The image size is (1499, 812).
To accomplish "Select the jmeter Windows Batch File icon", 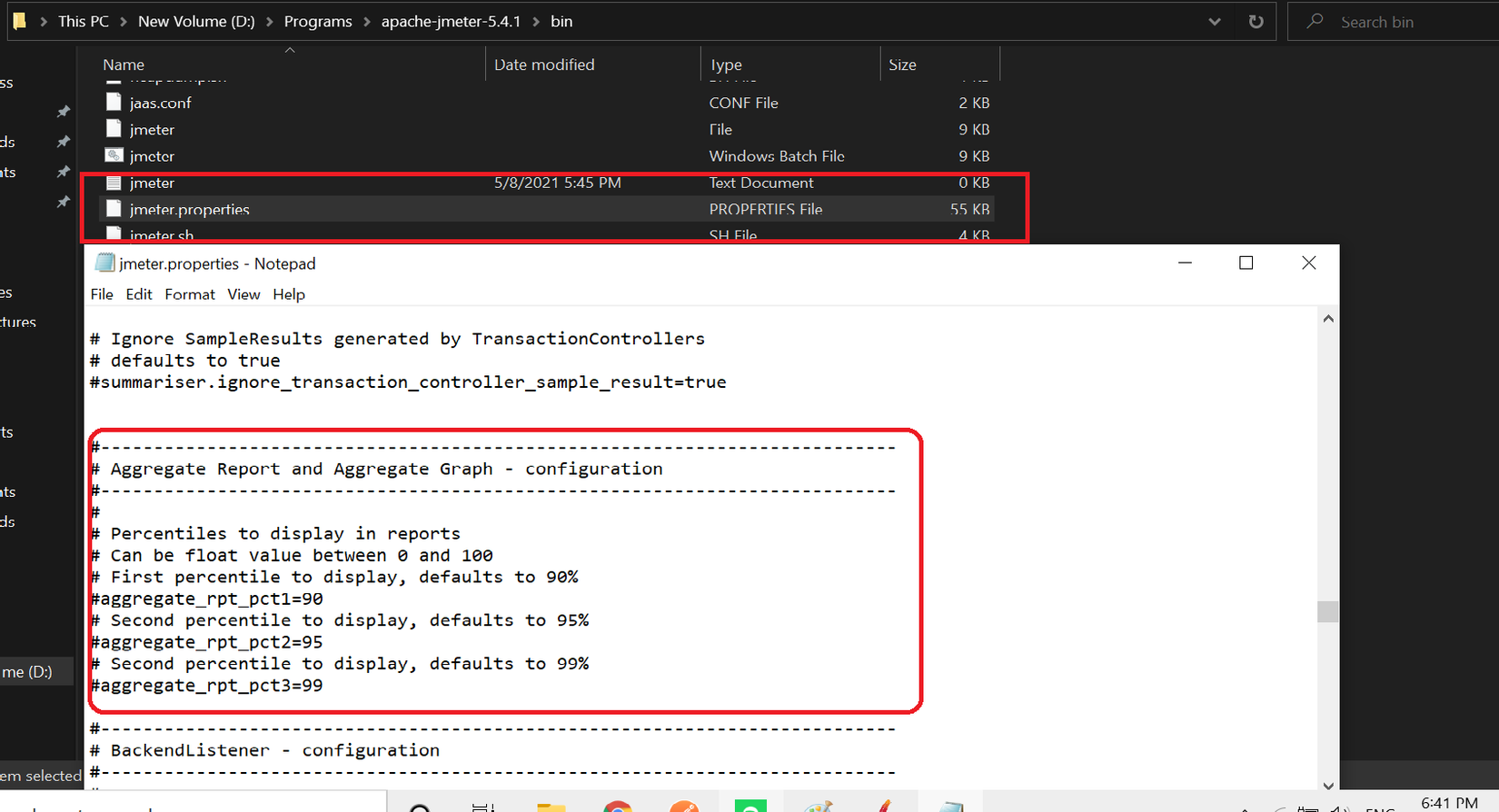I will 114,155.
